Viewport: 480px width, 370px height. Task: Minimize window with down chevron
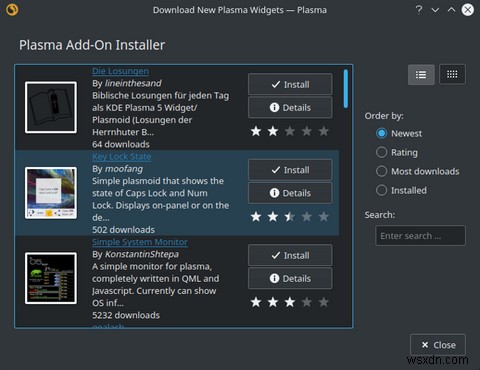[435, 10]
